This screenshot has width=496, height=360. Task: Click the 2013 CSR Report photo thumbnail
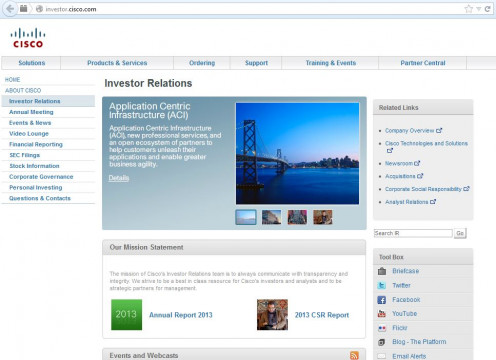pos(272,315)
